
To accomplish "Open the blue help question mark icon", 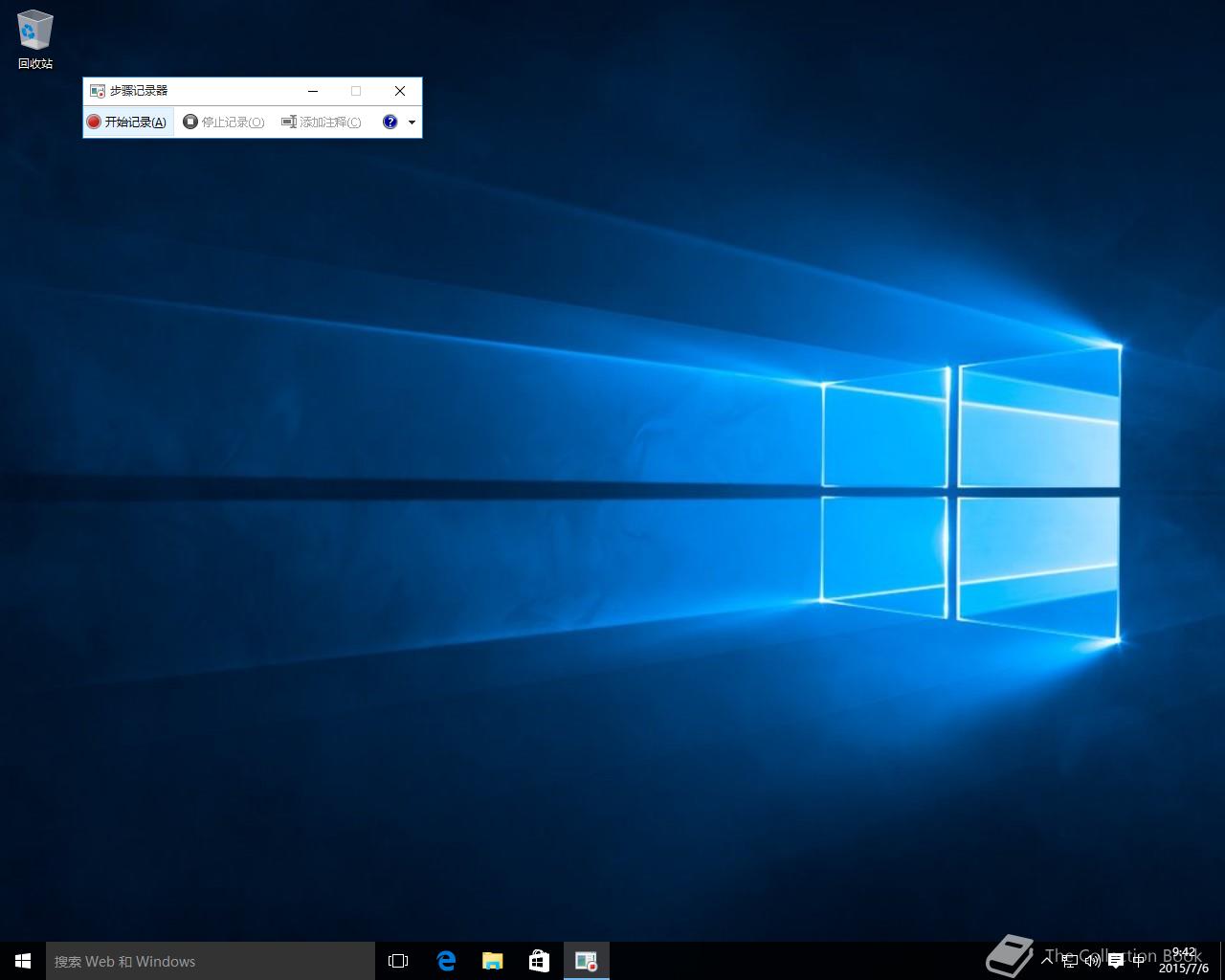I will tap(390, 122).
